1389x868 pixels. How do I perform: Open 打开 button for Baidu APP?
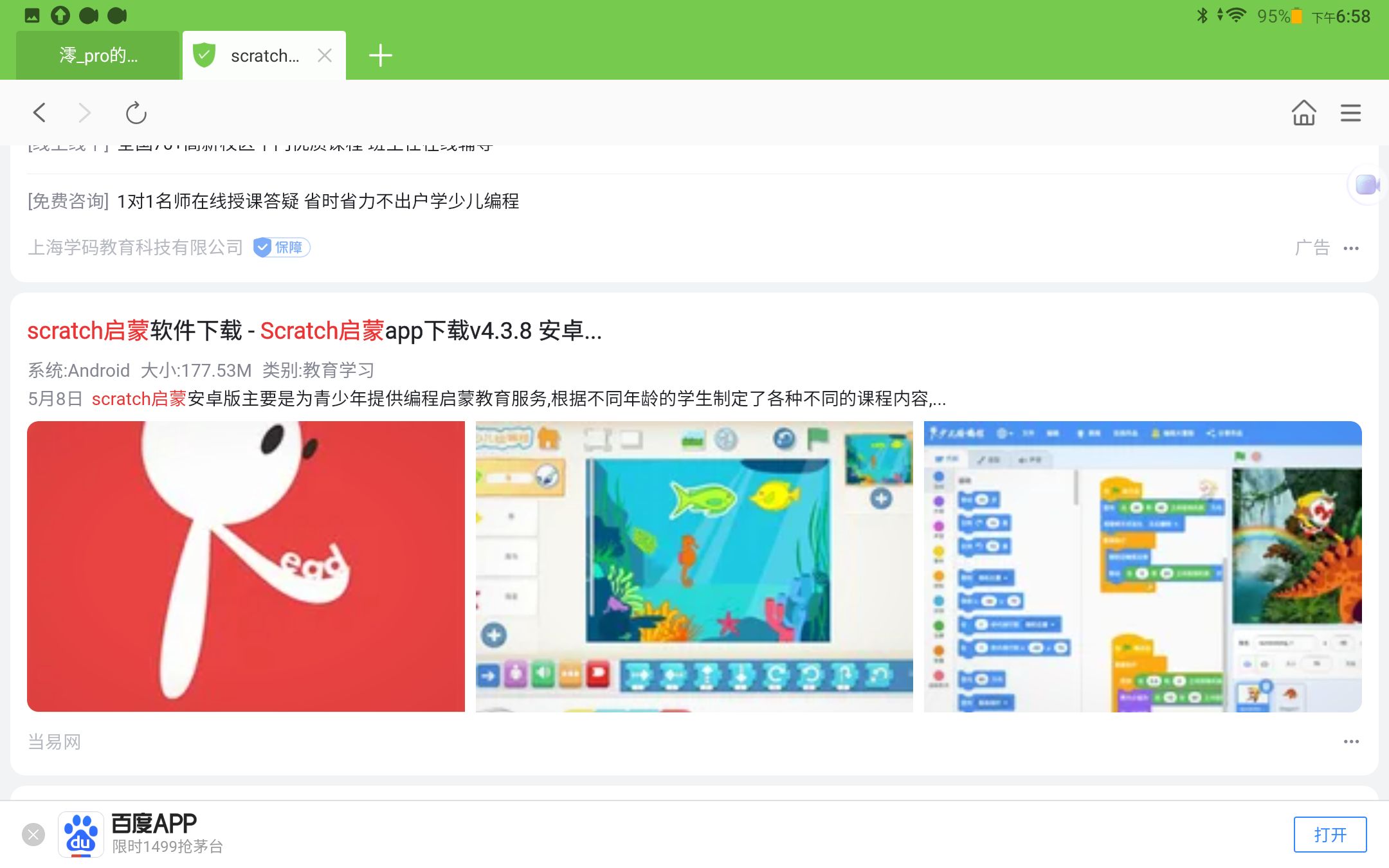click(x=1331, y=835)
